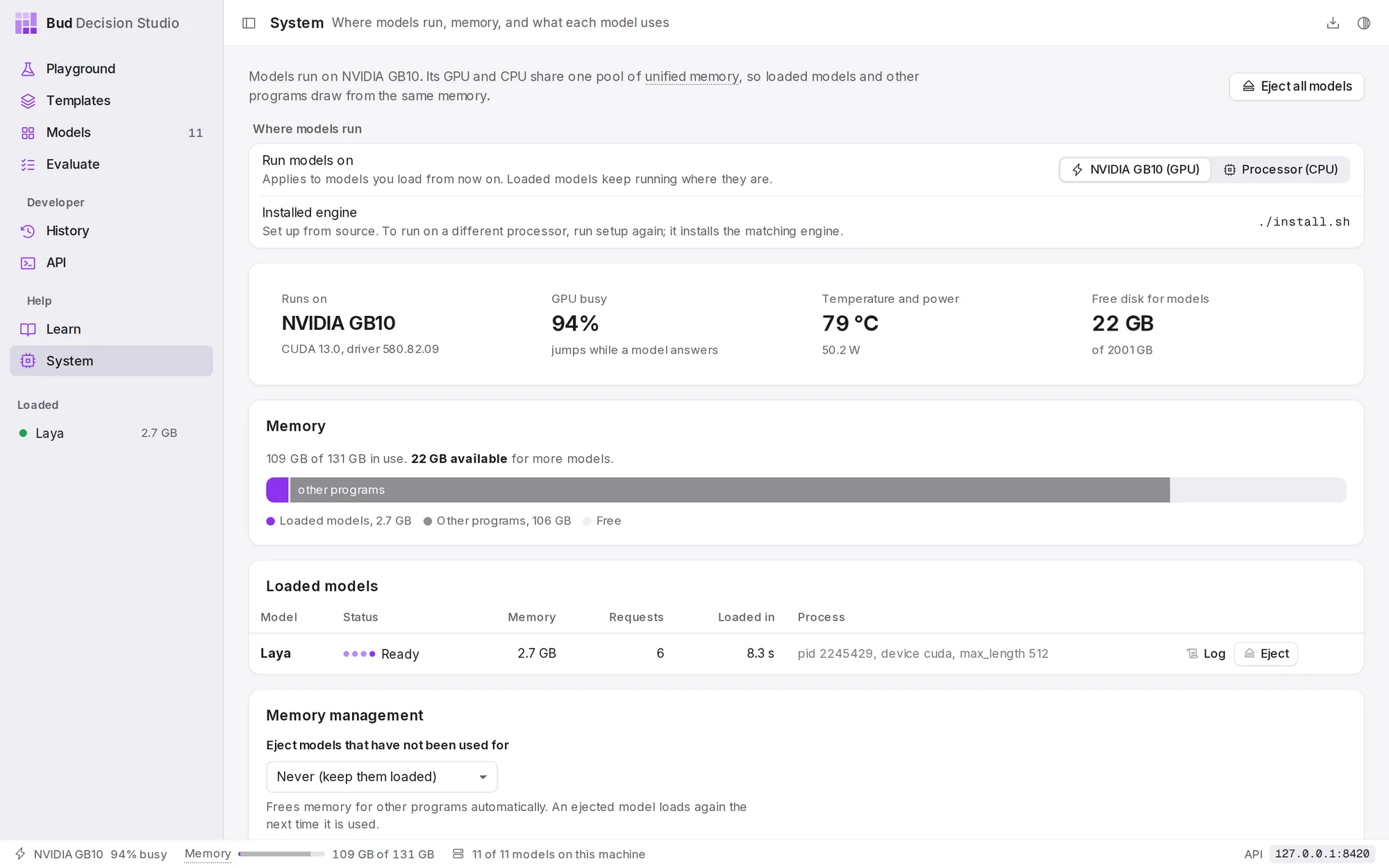Click the System chip icon in sidebar

coord(28,361)
